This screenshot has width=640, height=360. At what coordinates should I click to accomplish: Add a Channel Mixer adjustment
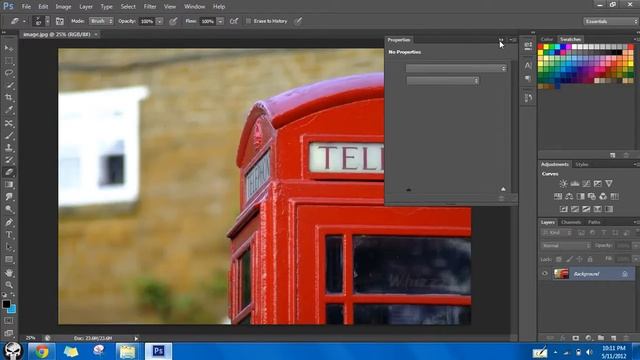(603, 196)
